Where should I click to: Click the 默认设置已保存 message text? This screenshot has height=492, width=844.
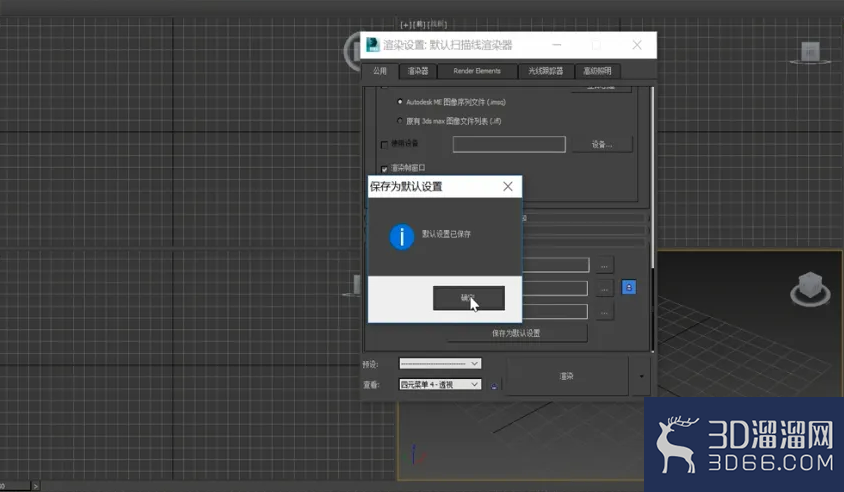pyautogui.click(x=446, y=234)
